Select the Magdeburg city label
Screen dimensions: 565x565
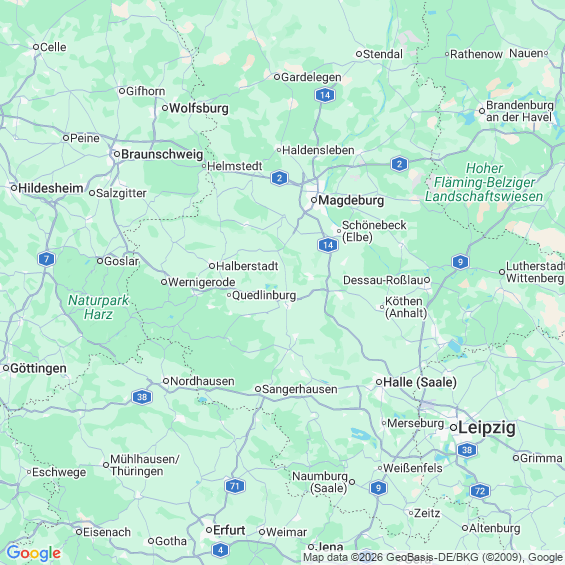351,200
